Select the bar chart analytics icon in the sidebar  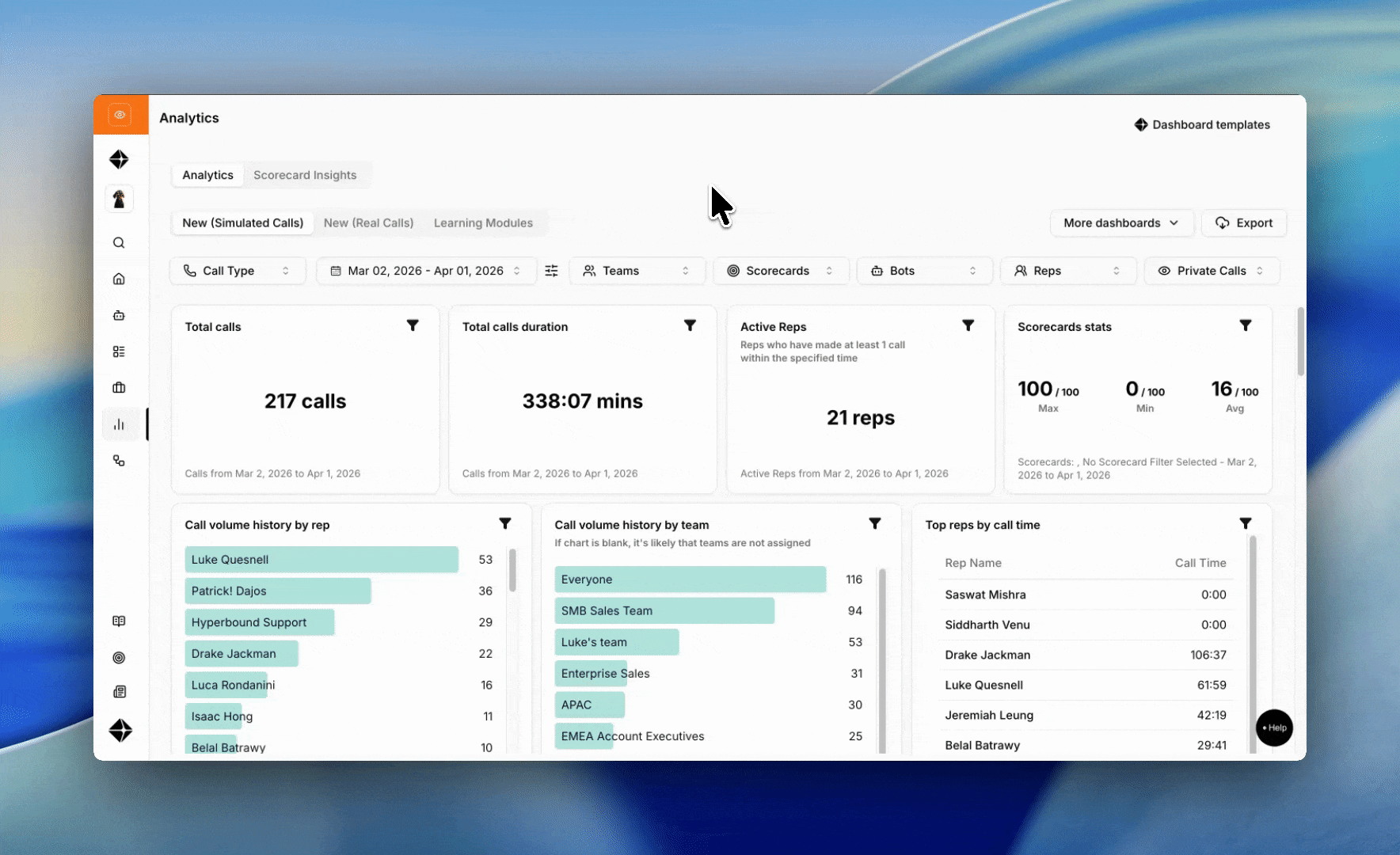point(119,424)
